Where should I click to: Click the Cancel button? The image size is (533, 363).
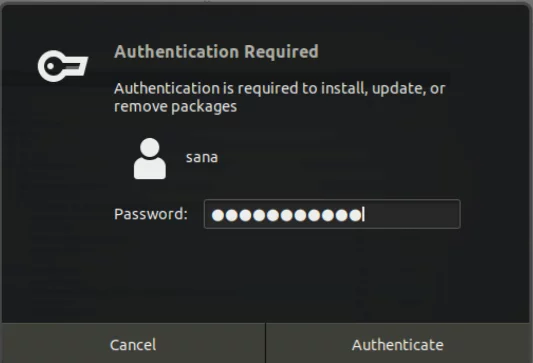tap(133, 344)
